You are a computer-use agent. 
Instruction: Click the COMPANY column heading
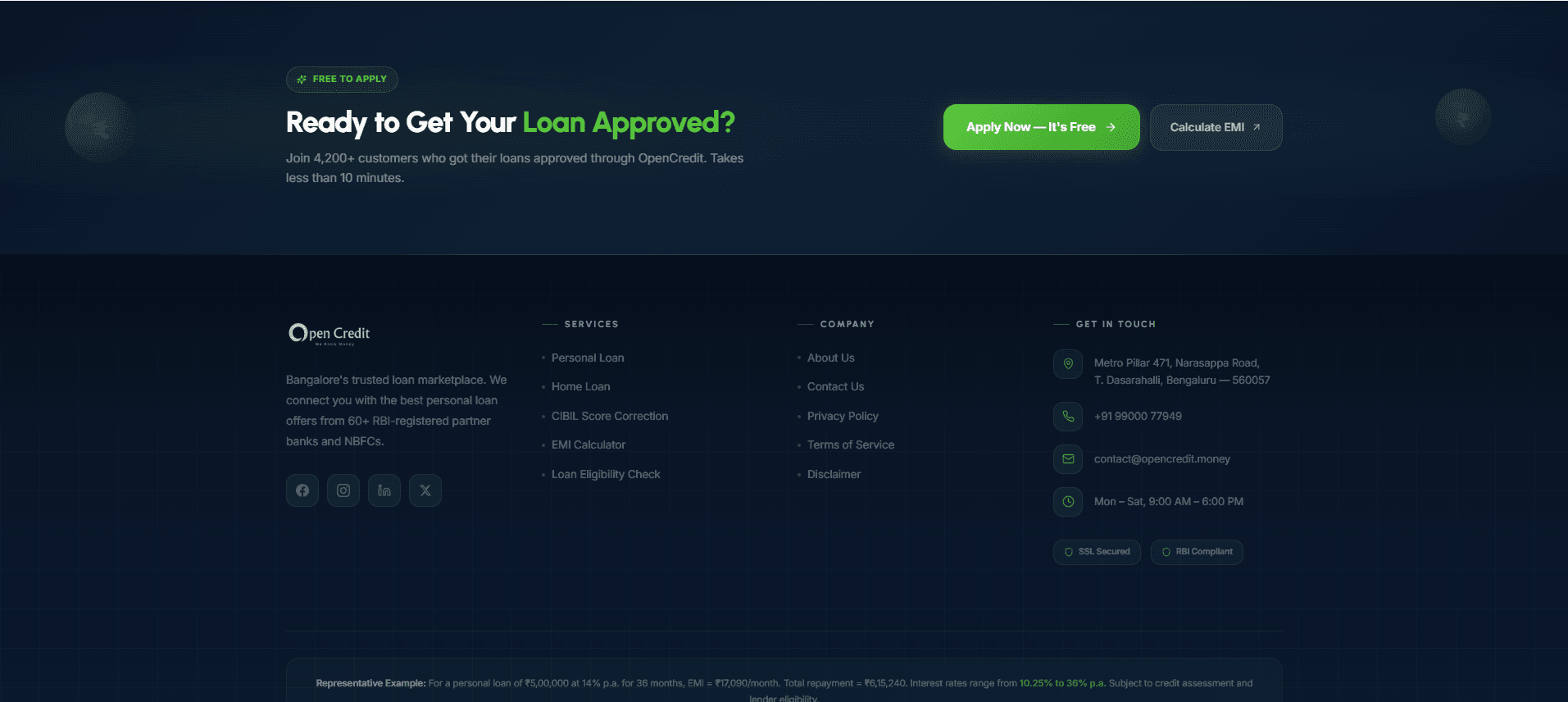tap(847, 325)
